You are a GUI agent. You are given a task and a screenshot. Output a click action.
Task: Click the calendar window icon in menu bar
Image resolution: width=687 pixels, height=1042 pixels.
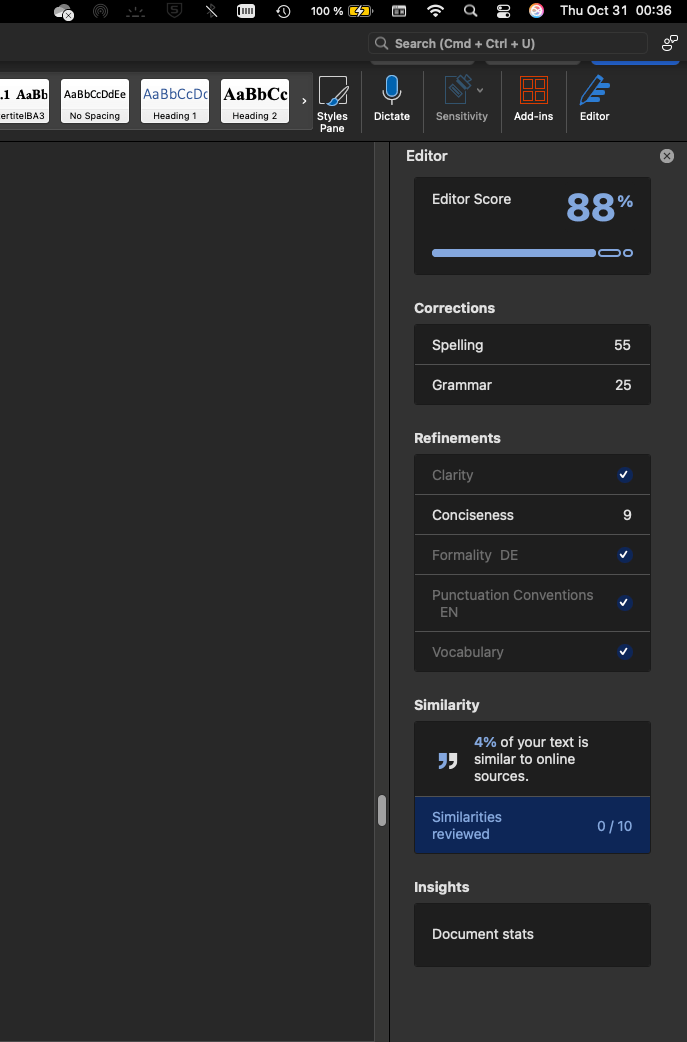click(399, 11)
